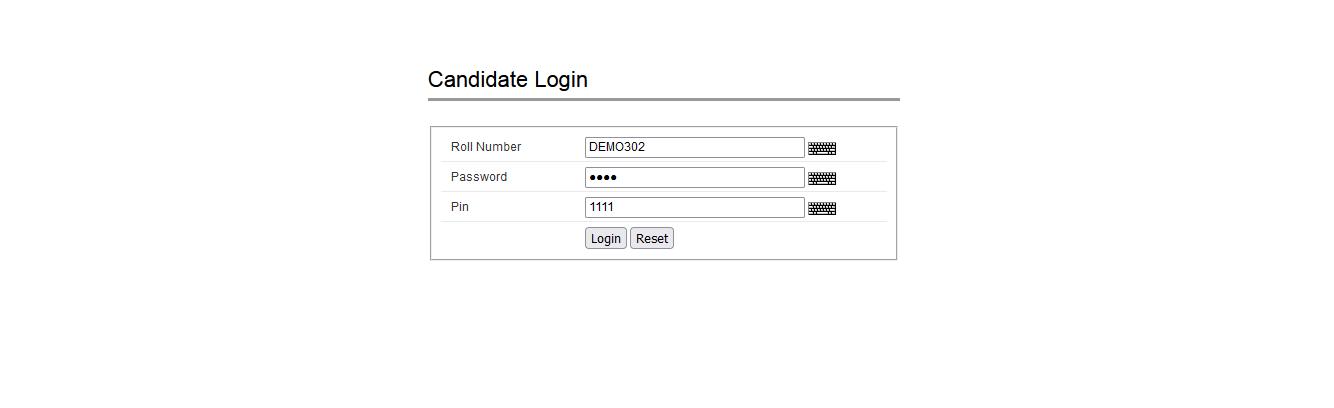Click the "Pin" label text

(460, 207)
